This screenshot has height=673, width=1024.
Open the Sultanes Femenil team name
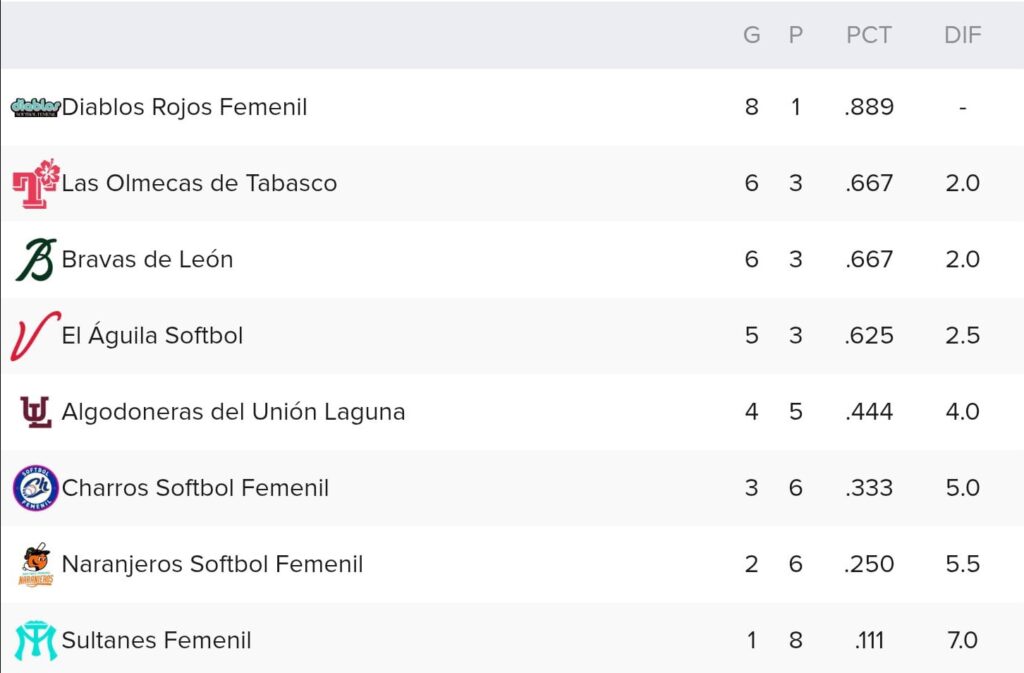coord(156,640)
